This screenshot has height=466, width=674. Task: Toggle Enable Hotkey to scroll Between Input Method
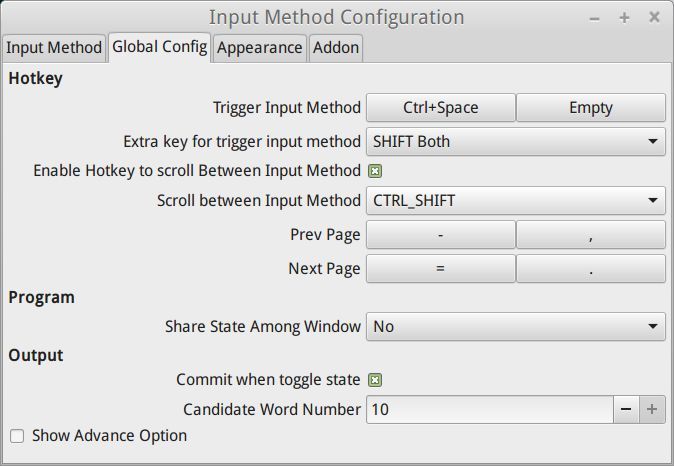click(x=375, y=171)
